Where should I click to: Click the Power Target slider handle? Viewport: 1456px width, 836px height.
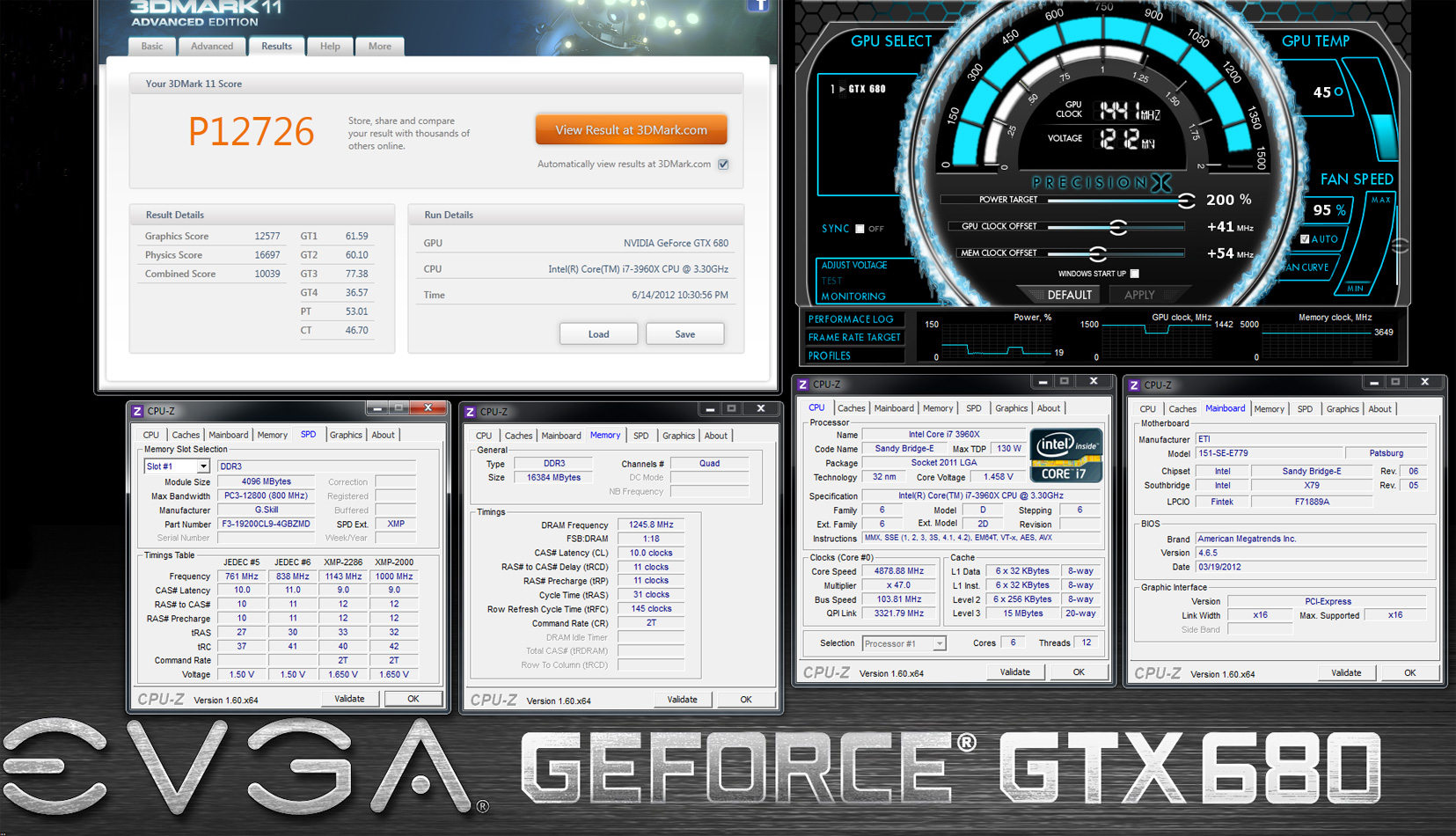[1186, 201]
